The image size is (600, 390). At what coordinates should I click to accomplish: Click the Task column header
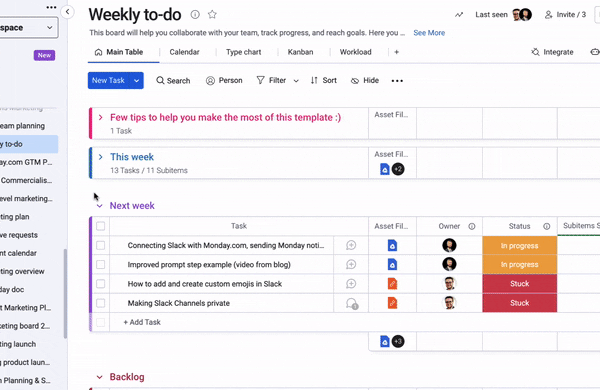(239, 226)
